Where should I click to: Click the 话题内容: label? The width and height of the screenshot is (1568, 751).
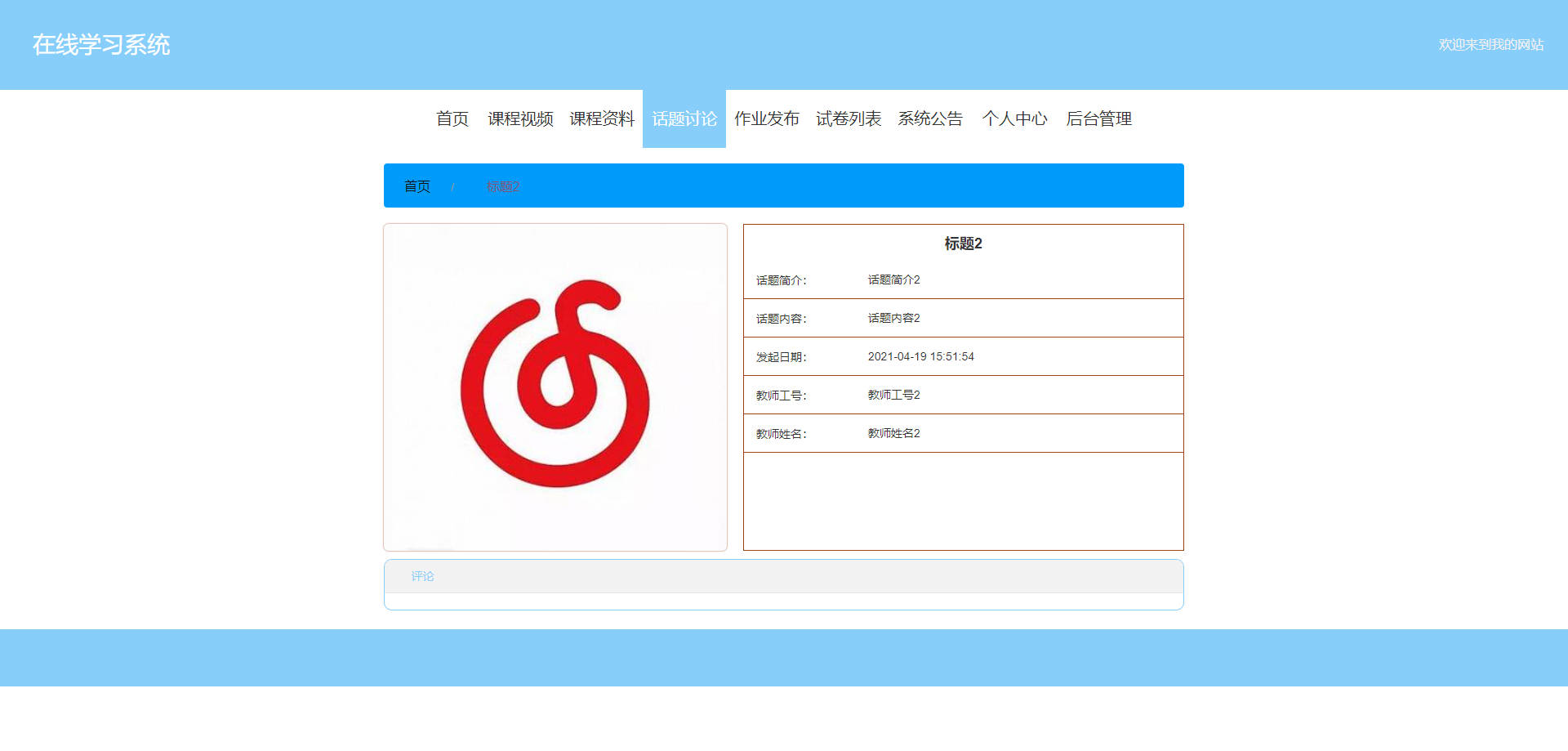(x=781, y=319)
